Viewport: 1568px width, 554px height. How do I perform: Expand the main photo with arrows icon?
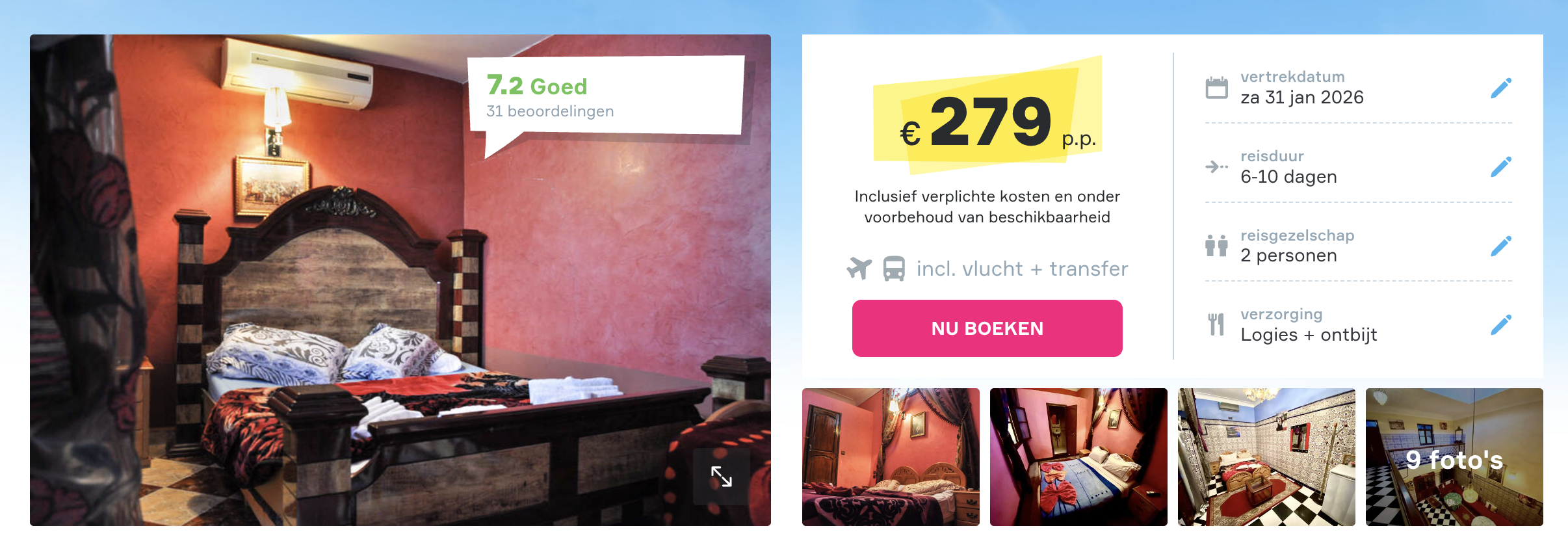tap(721, 477)
